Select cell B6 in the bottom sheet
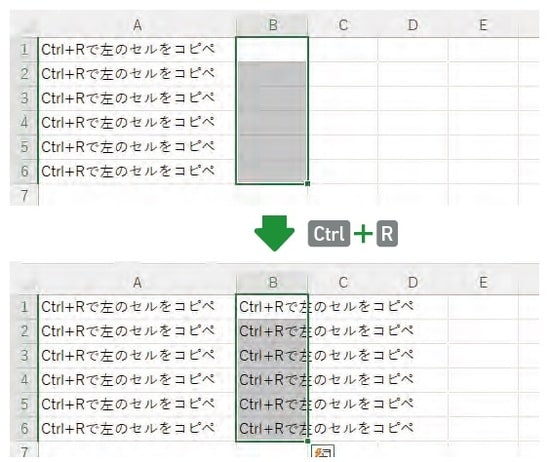Image resolution: width=550 pixels, height=462 pixels. 272,428
